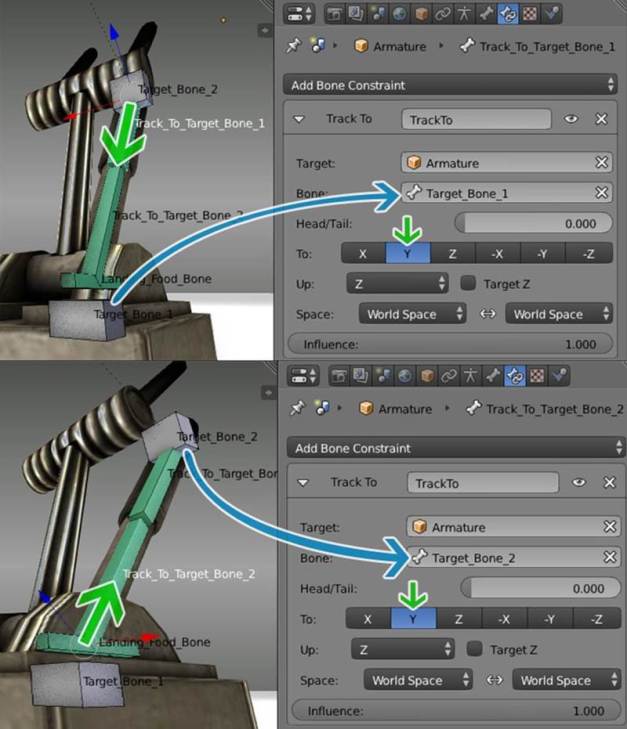627x729 pixels.
Task: Open editor type selector in Target_Bone_1 panel
Action: [x=299, y=13]
